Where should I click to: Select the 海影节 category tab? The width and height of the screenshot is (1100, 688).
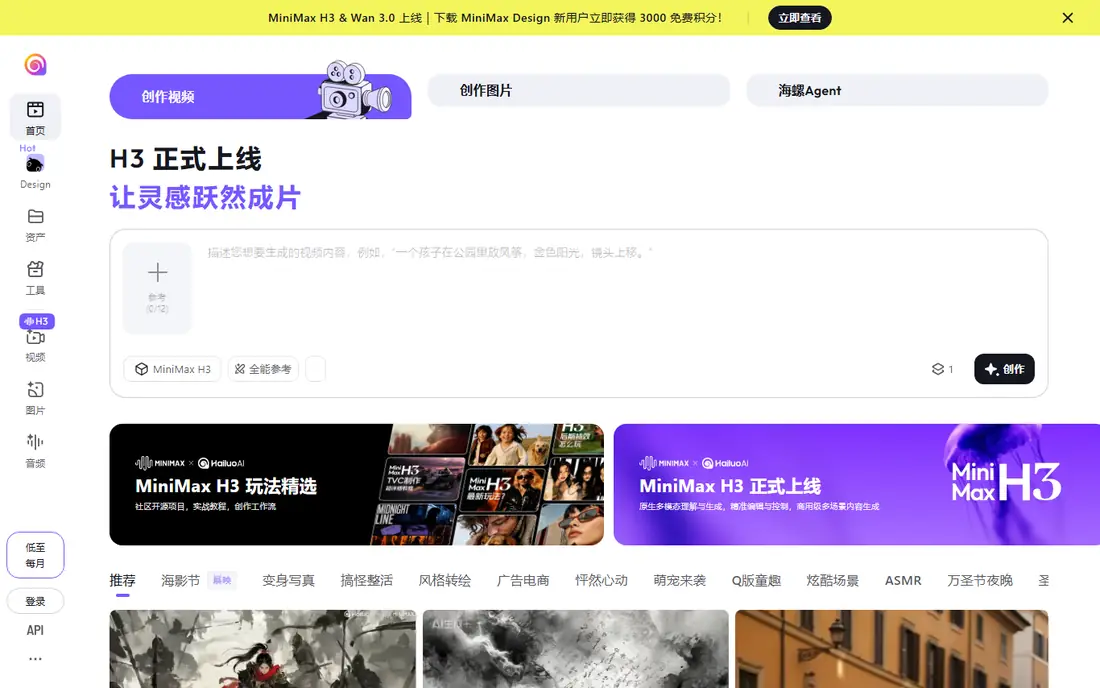(x=180, y=581)
